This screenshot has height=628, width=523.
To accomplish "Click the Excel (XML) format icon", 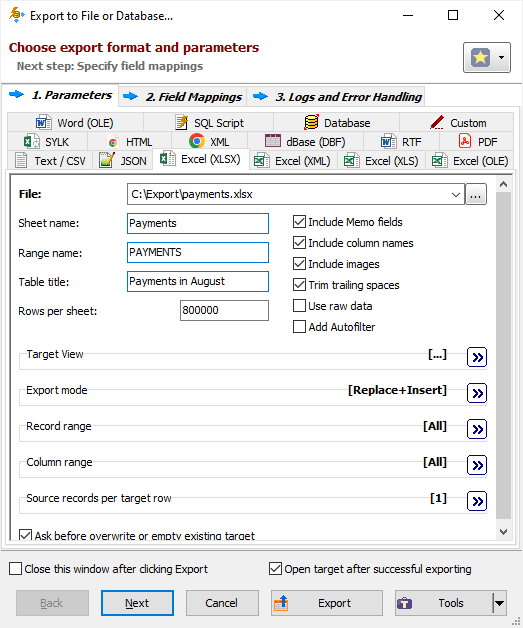I will click(x=262, y=160).
